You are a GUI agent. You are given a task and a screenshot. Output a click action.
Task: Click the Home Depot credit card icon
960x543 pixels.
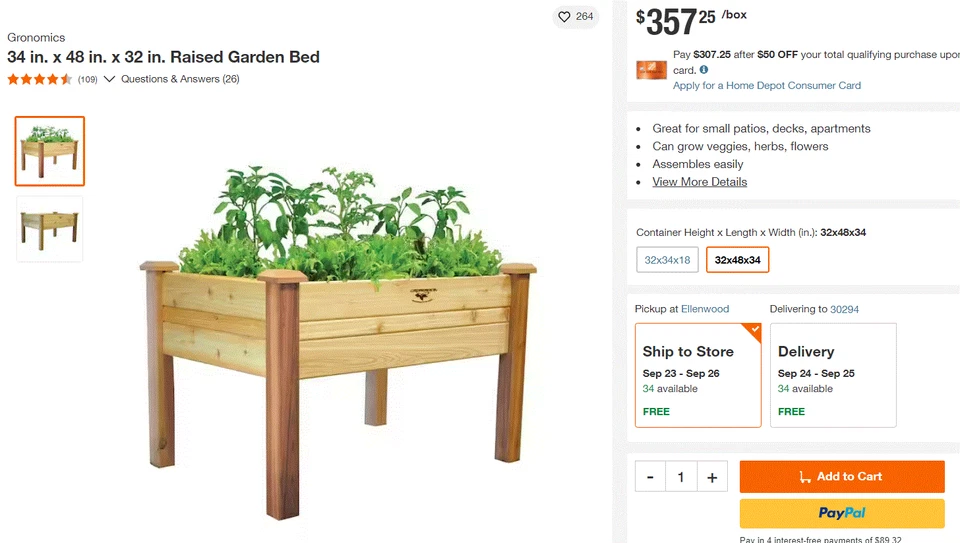coord(651,70)
